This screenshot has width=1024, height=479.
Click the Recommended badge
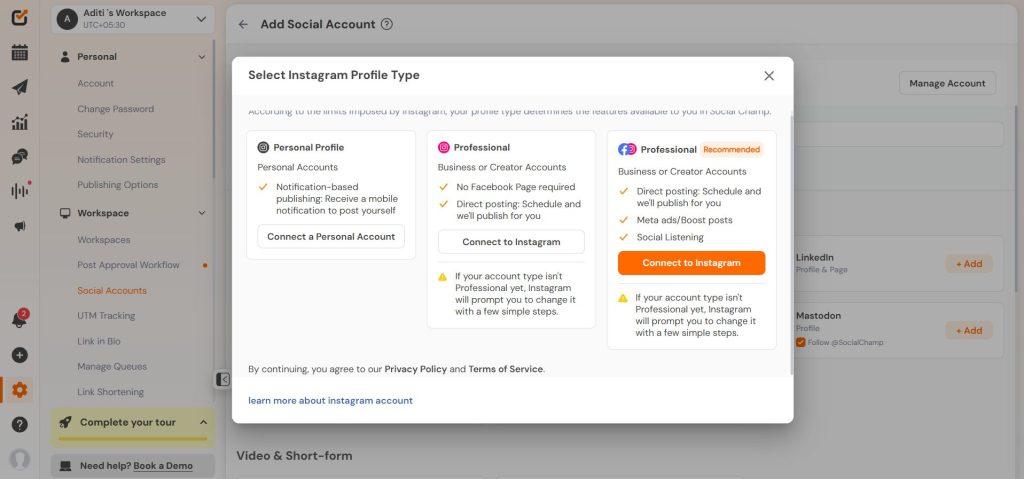[731, 150]
